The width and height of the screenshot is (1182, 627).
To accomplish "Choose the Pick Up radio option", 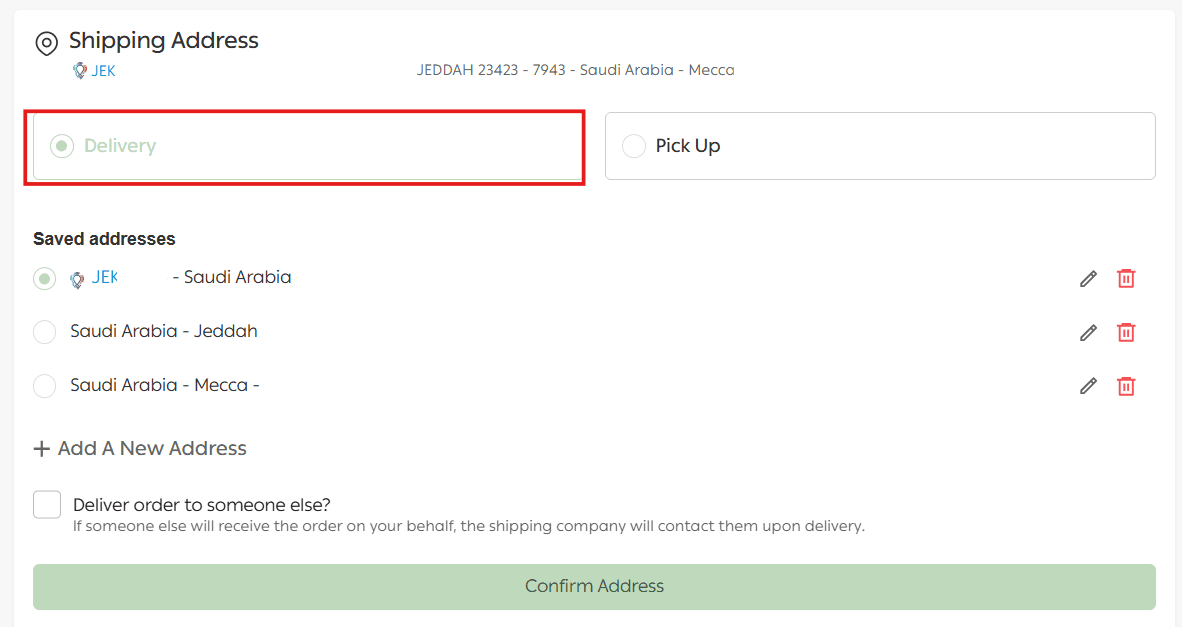I will [634, 146].
